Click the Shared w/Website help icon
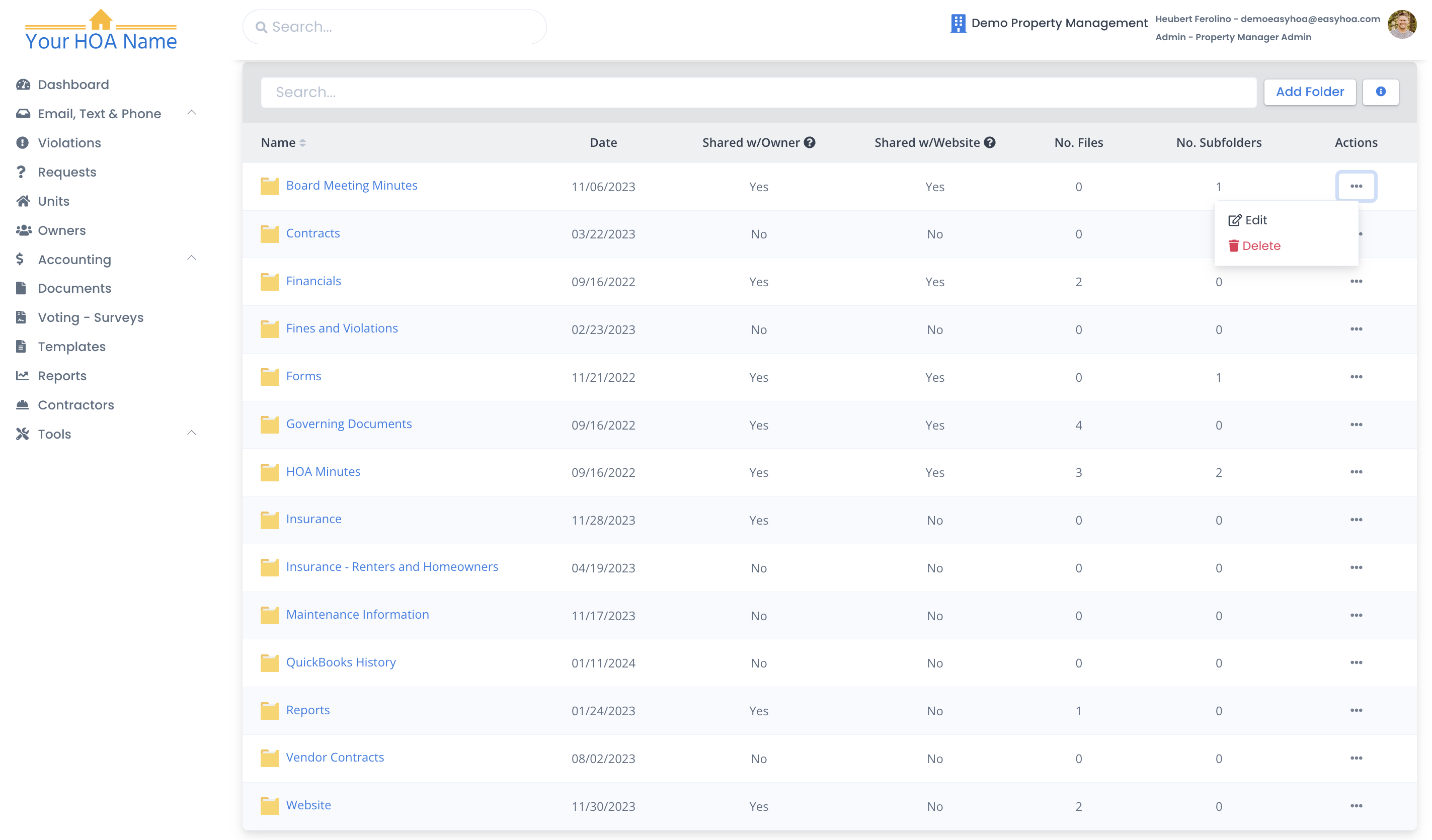Image resolution: width=1432 pixels, height=840 pixels. pos(989,142)
